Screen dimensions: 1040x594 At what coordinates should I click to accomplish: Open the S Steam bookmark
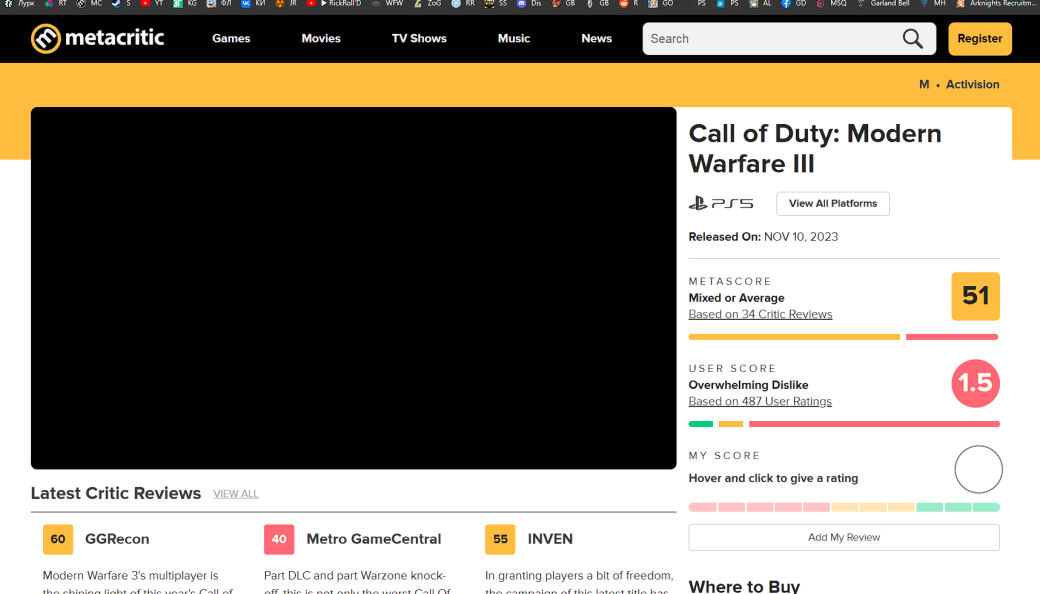(121, 3)
